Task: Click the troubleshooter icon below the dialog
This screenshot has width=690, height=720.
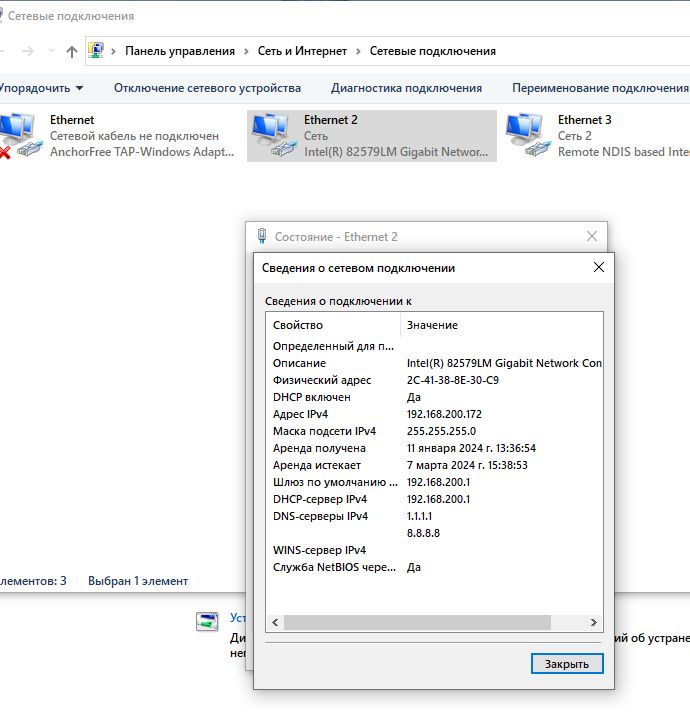Action: pos(207,621)
